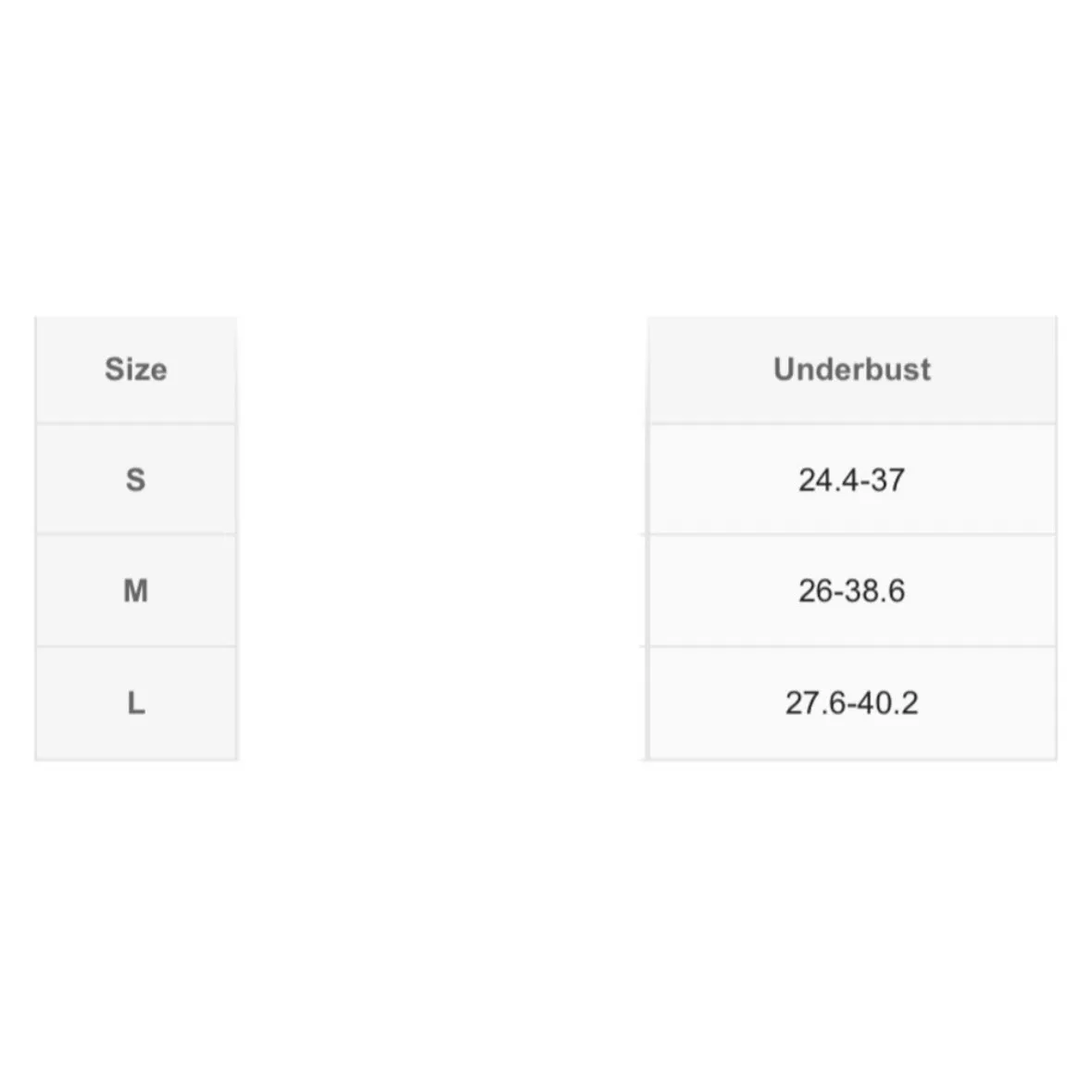Select the L size cell
Image resolution: width=1092 pixels, height=1092 pixels.
tap(136, 704)
